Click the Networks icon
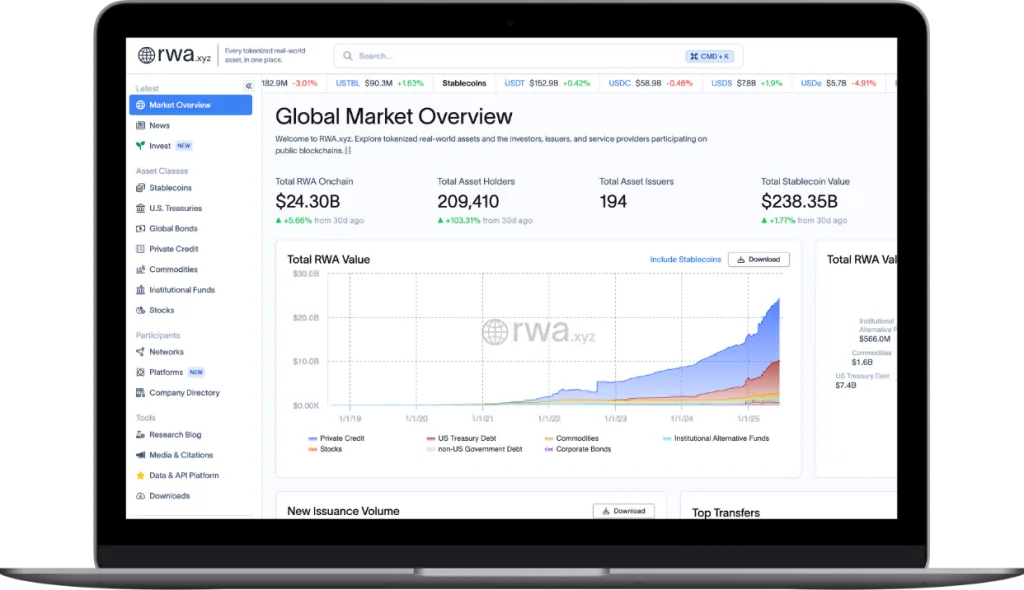The height and width of the screenshot is (590, 1024). [x=140, y=352]
